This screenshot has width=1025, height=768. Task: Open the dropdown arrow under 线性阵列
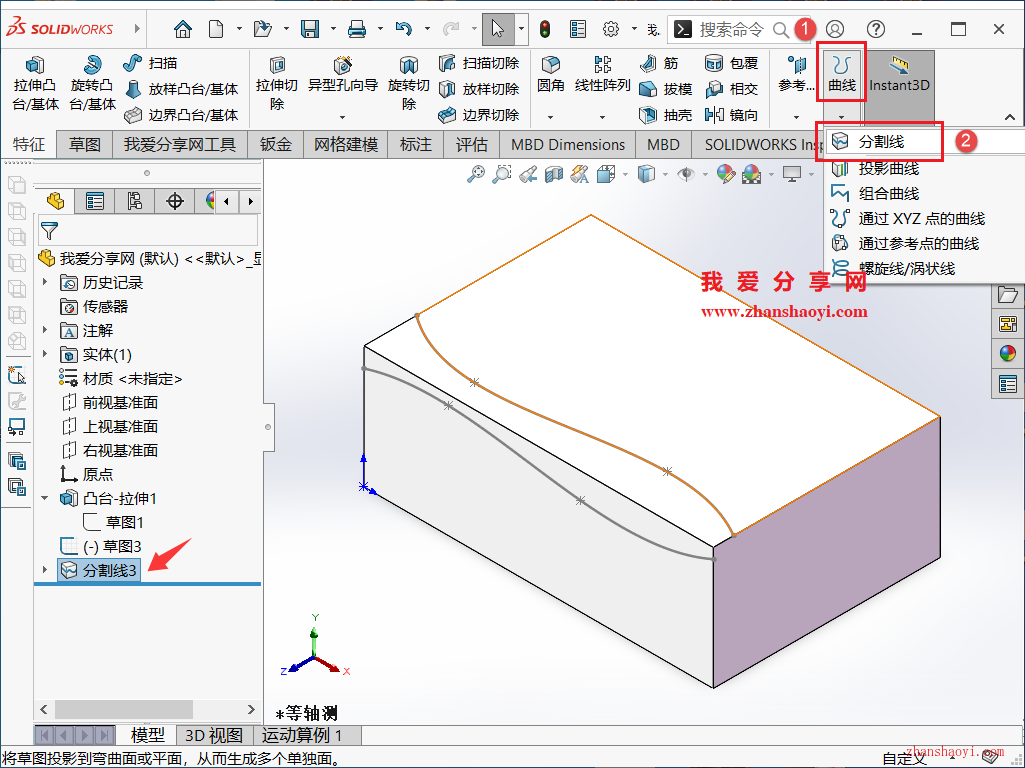point(602,117)
